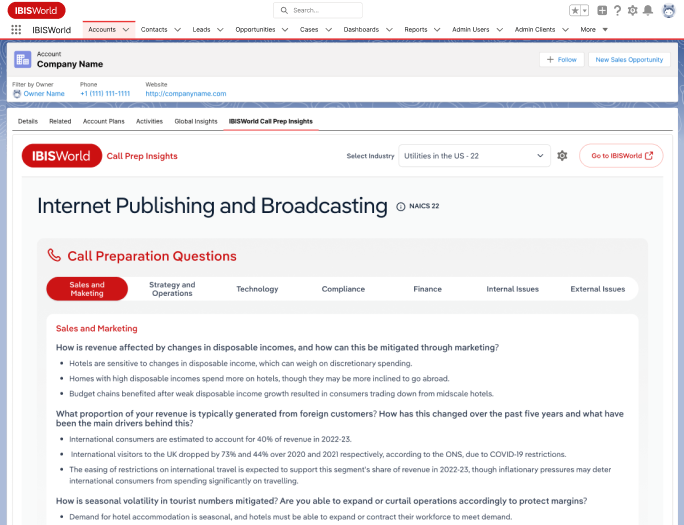Open the Help question mark icon
This screenshot has width=684, height=525.
[617, 10]
